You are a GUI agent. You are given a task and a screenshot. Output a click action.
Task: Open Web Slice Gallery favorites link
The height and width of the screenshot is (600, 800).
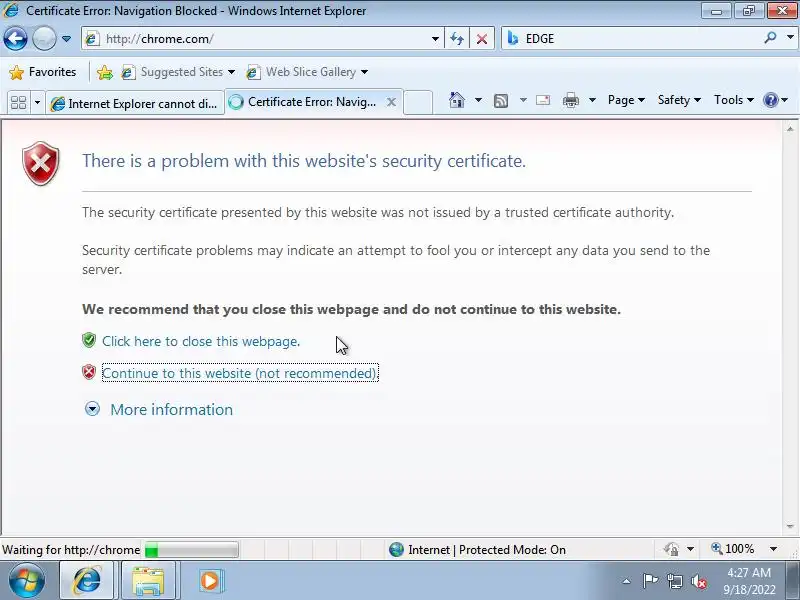pyautogui.click(x=306, y=72)
